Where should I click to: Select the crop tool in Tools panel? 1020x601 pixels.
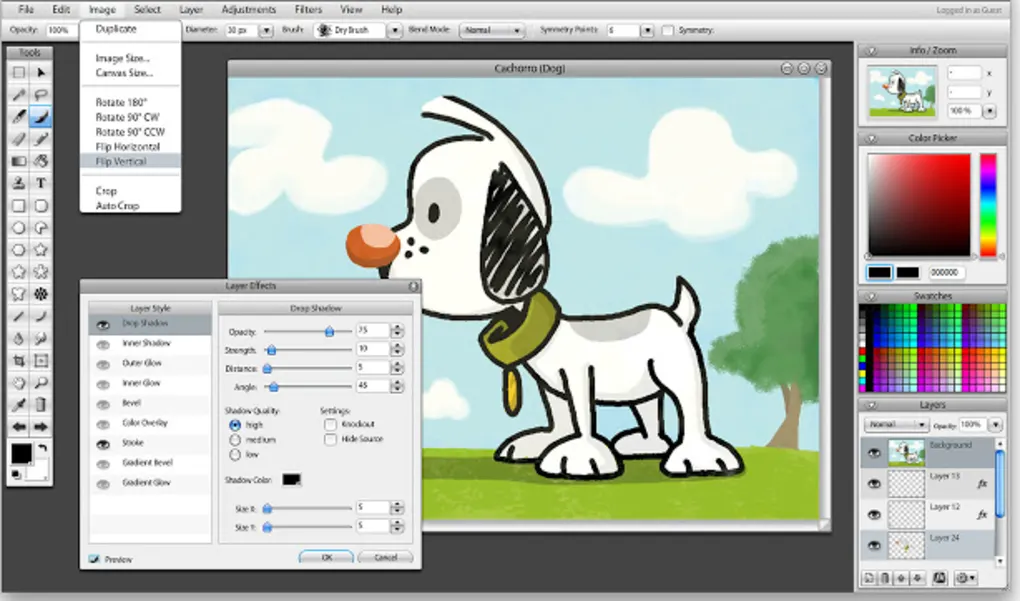click(x=19, y=360)
